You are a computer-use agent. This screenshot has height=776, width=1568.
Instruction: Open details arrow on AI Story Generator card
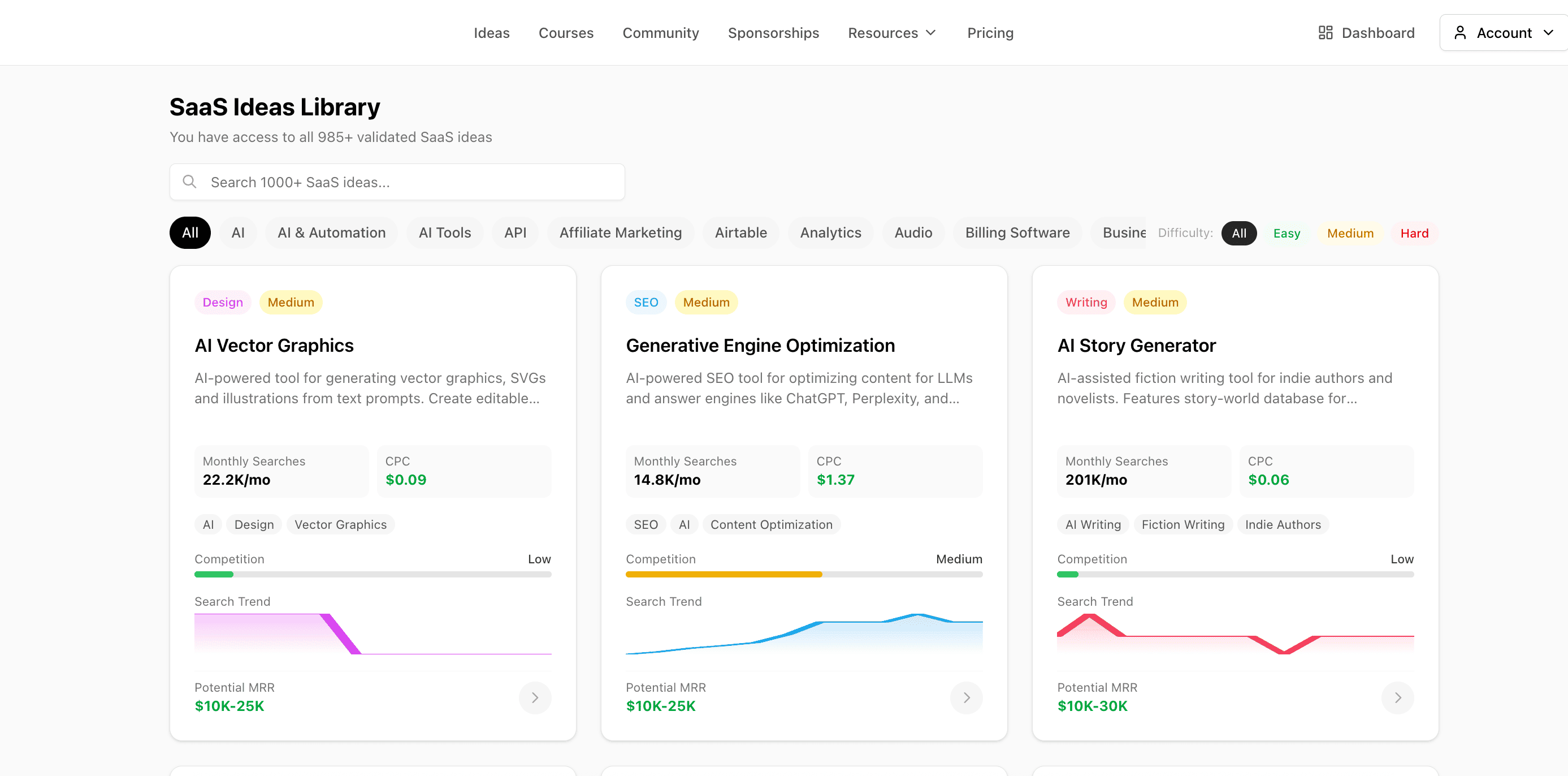1397,697
